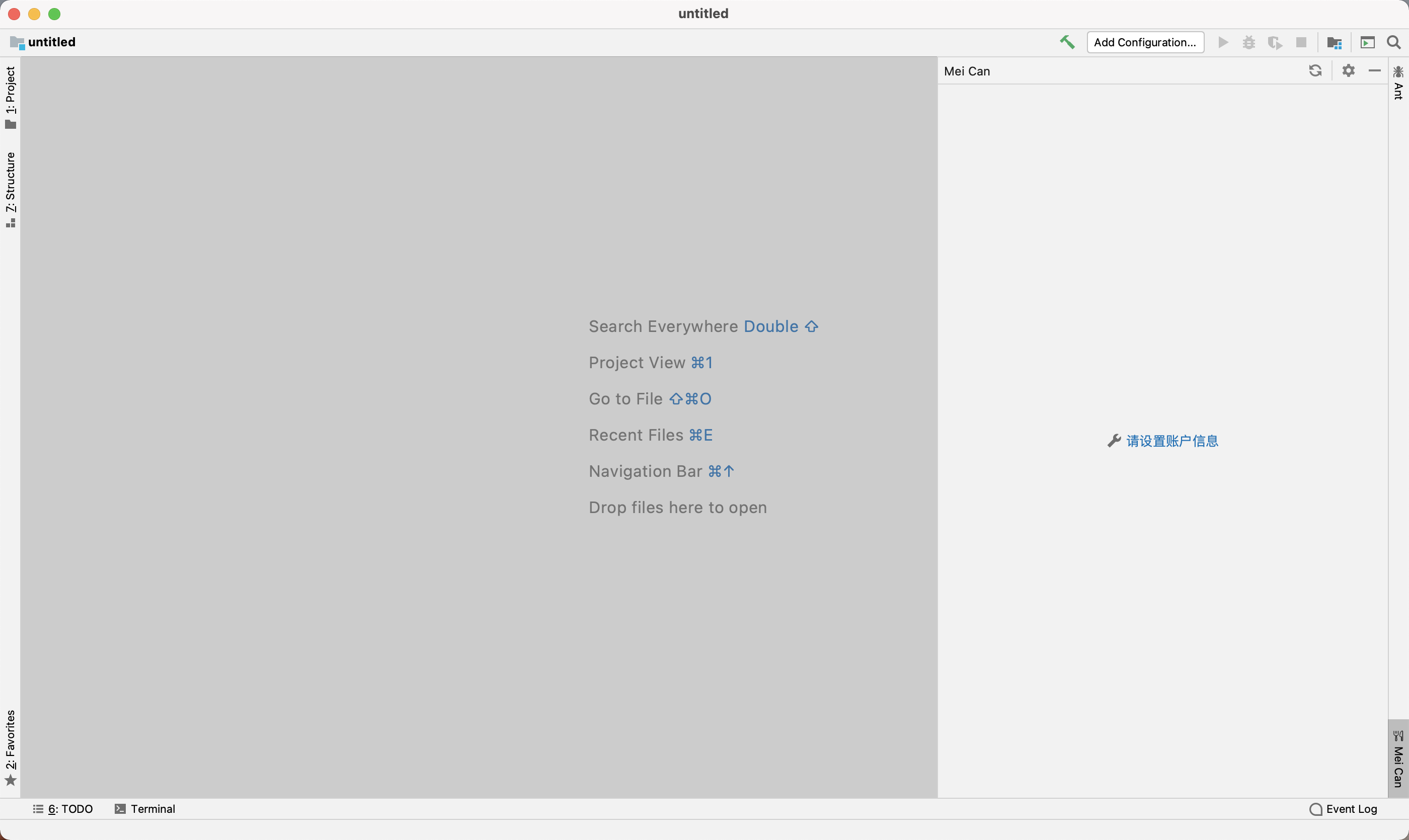Switch to the Terminal tab
This screenshot has height=840, width=1409.
point(145,809)
